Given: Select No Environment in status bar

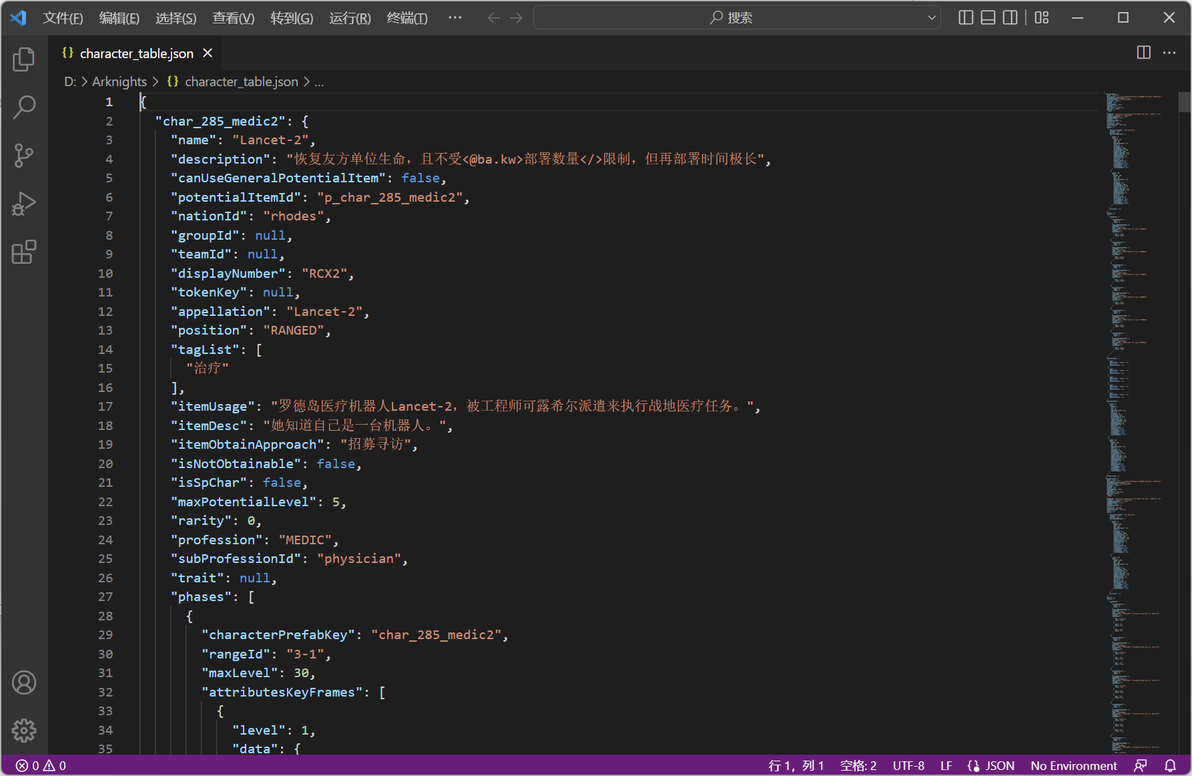Looking at the screenshot, I should coord(1073,765).
